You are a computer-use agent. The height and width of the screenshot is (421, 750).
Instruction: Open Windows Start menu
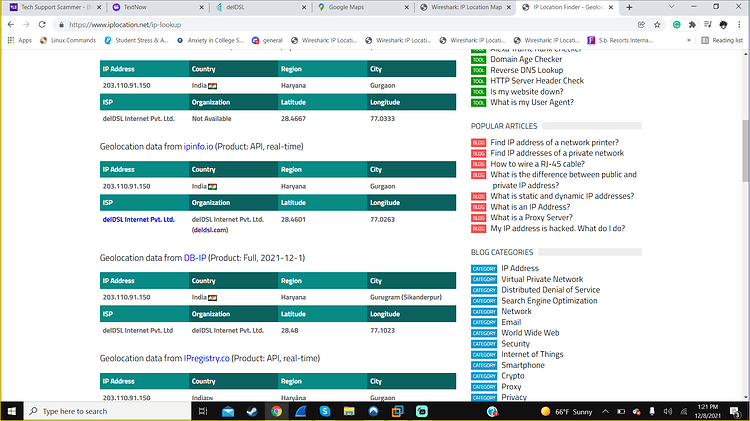[x=11, y=411]
